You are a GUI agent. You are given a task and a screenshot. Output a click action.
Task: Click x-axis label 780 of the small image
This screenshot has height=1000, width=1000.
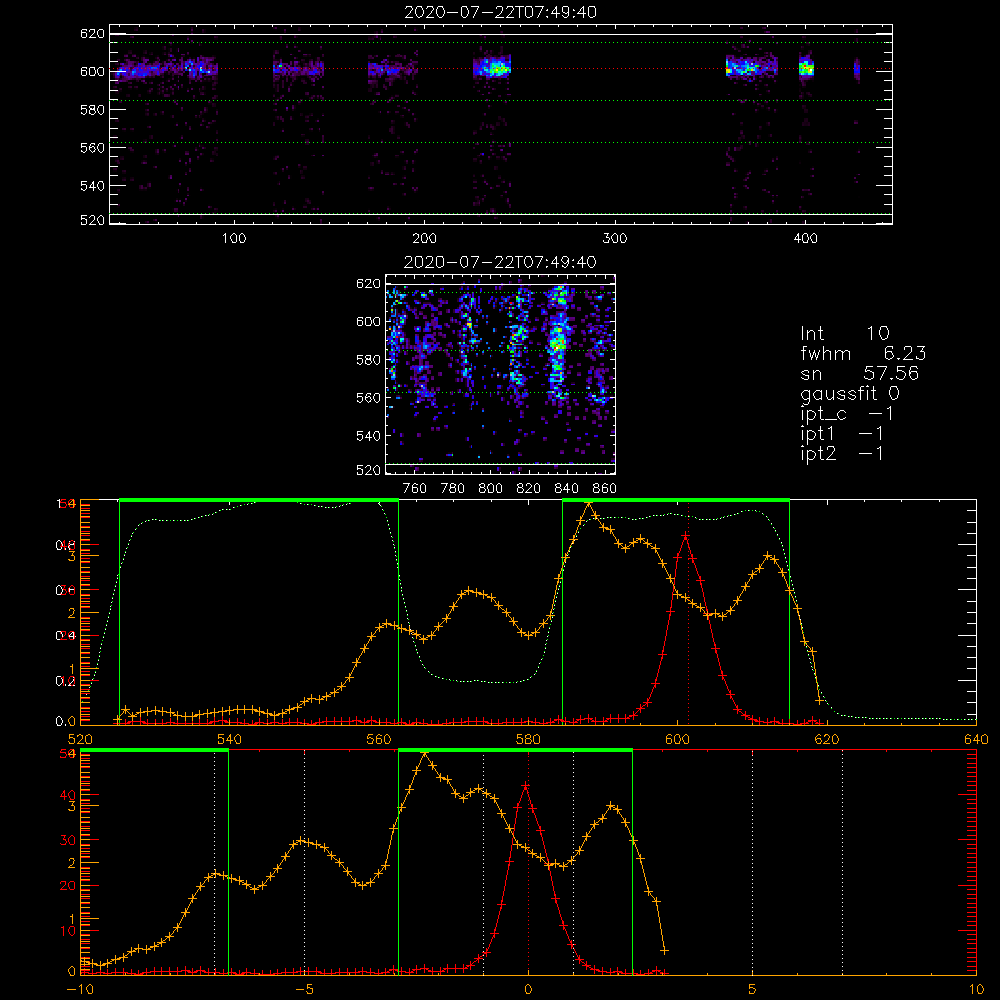click(x=453, y=489)
